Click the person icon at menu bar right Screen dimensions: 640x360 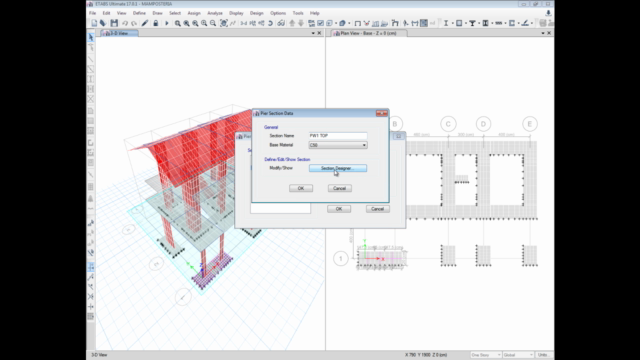(548, 13)
